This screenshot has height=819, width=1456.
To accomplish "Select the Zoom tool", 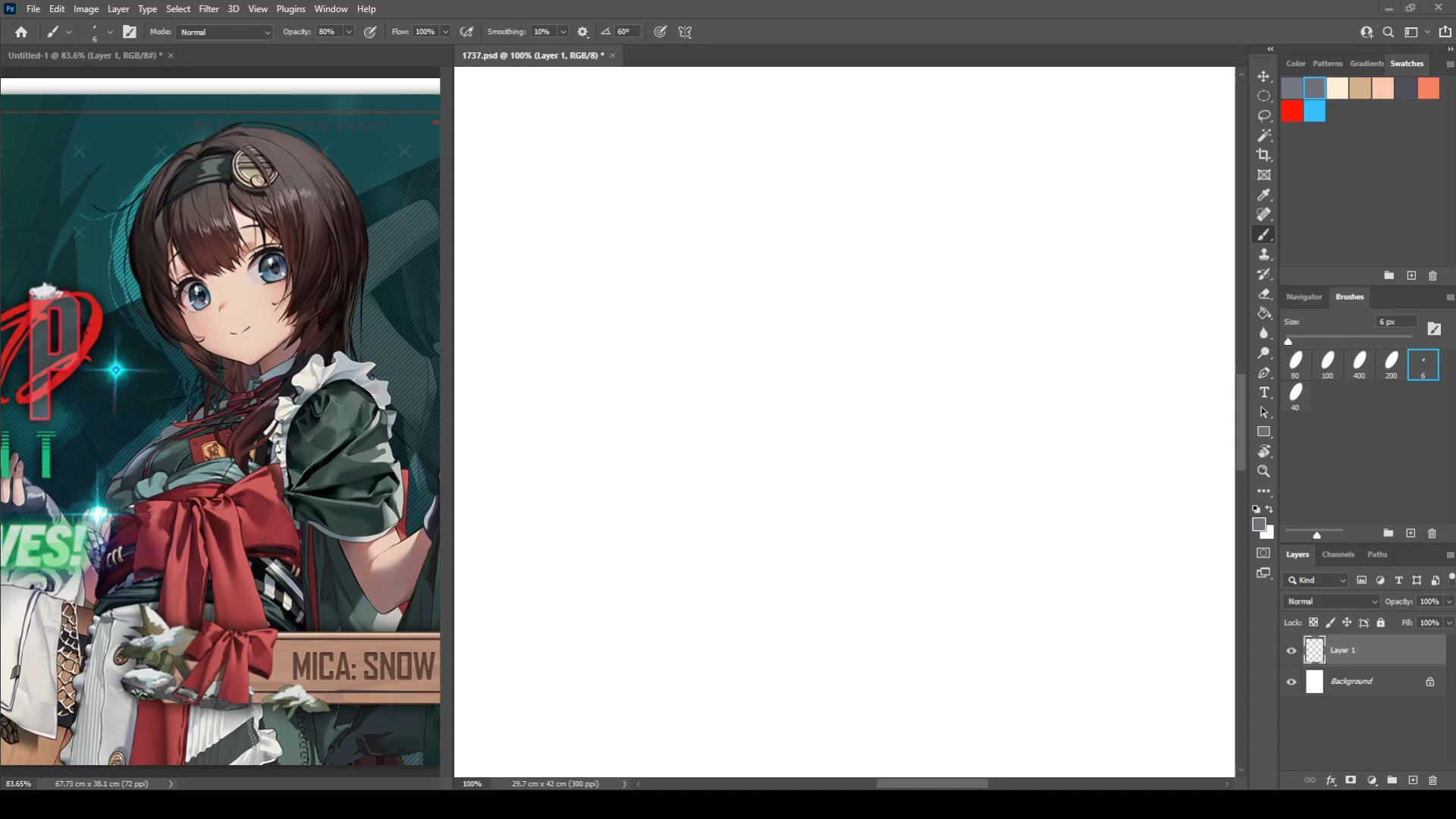I will 1263,471.
